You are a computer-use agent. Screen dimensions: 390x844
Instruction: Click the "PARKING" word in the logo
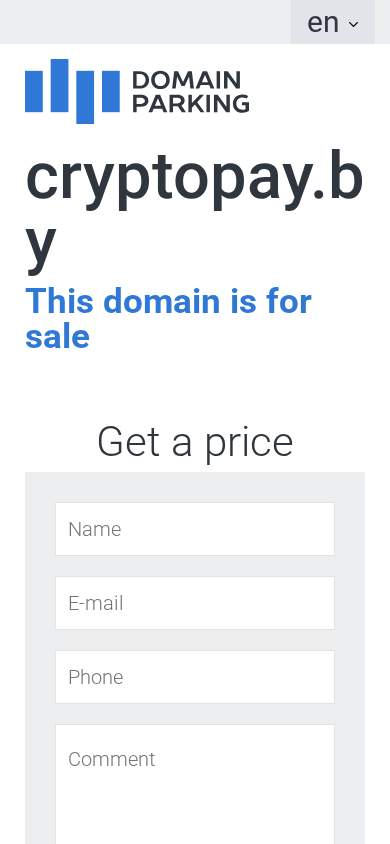pos(190,103)
